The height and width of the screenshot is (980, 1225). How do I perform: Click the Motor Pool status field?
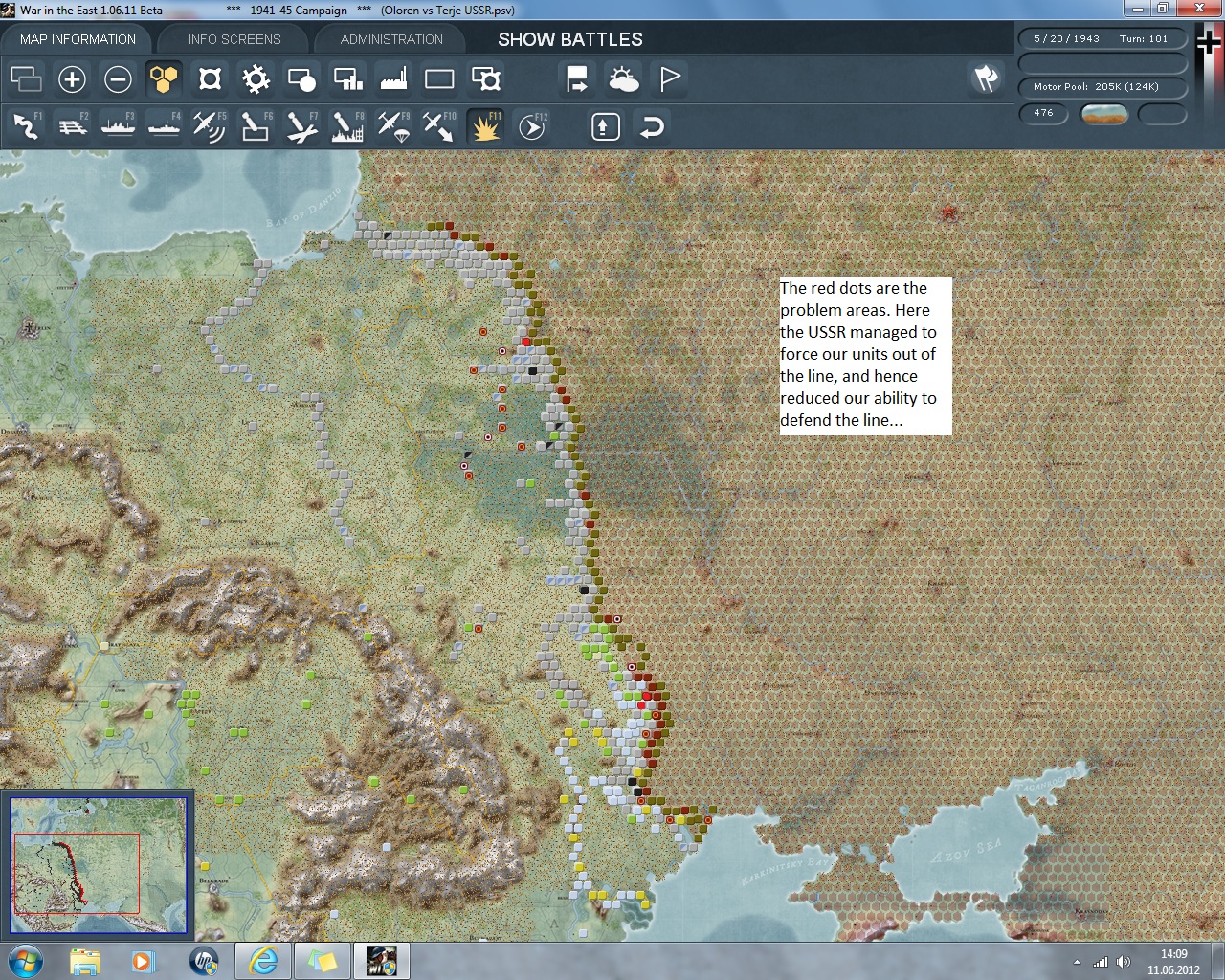coord(1102,87)
